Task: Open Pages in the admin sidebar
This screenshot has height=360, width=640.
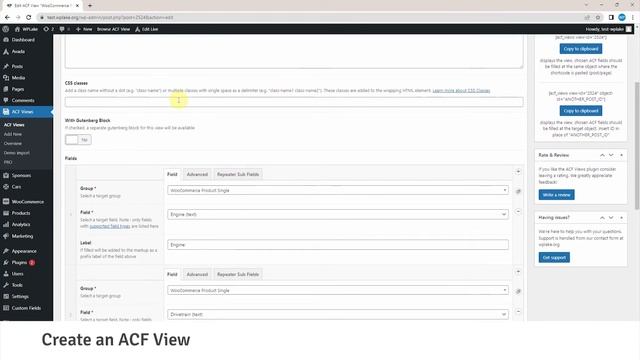Action: 18,89
